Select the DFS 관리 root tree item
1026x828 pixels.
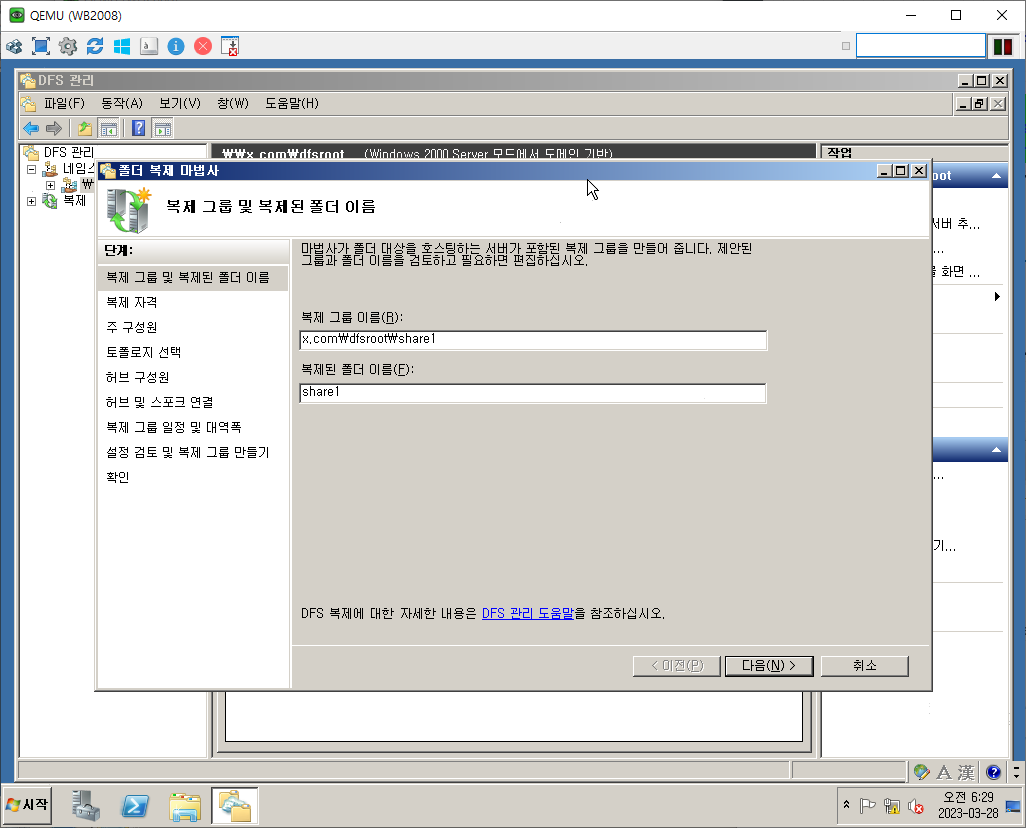click(x=69, y=153)
